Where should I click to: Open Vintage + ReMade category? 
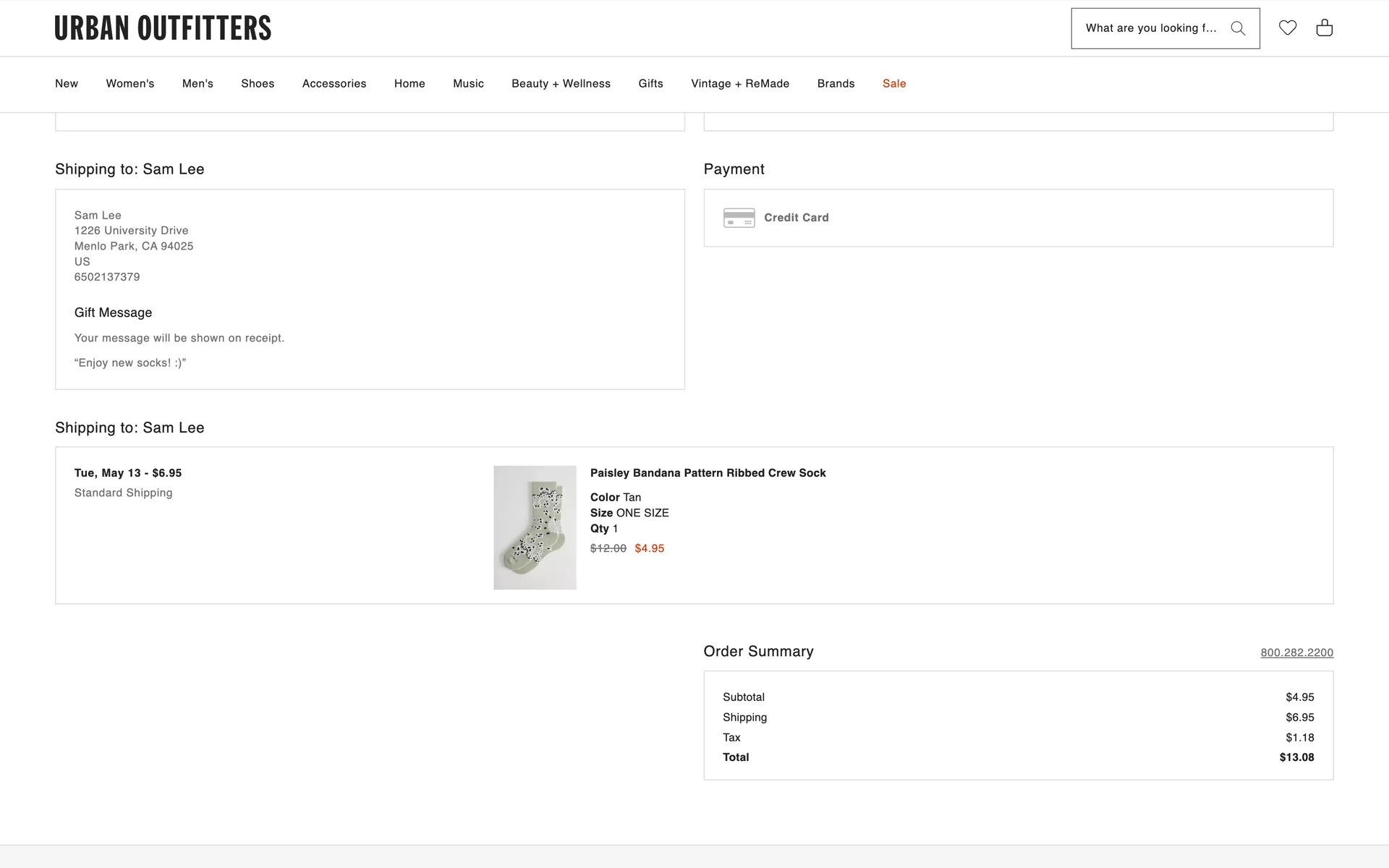740,84
